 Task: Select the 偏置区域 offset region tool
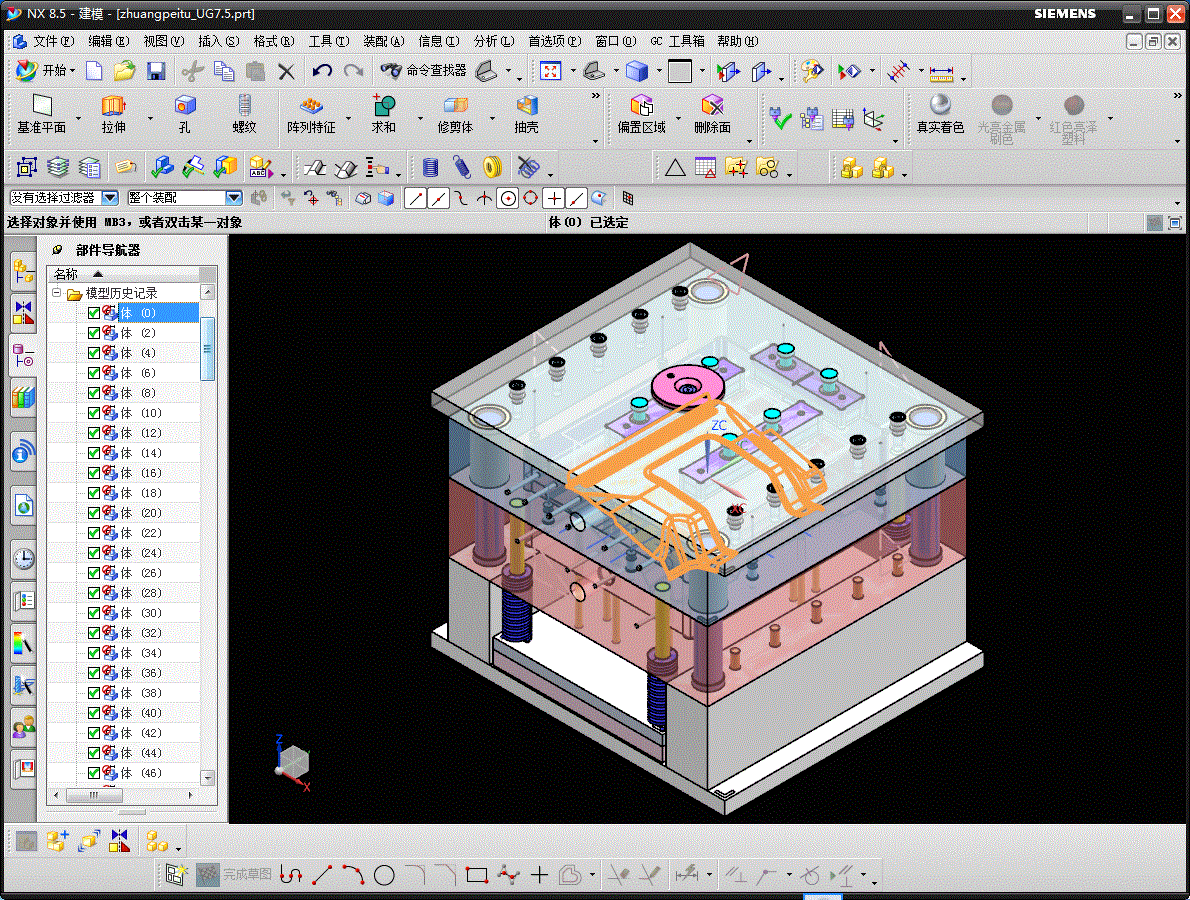pos(641,114)
